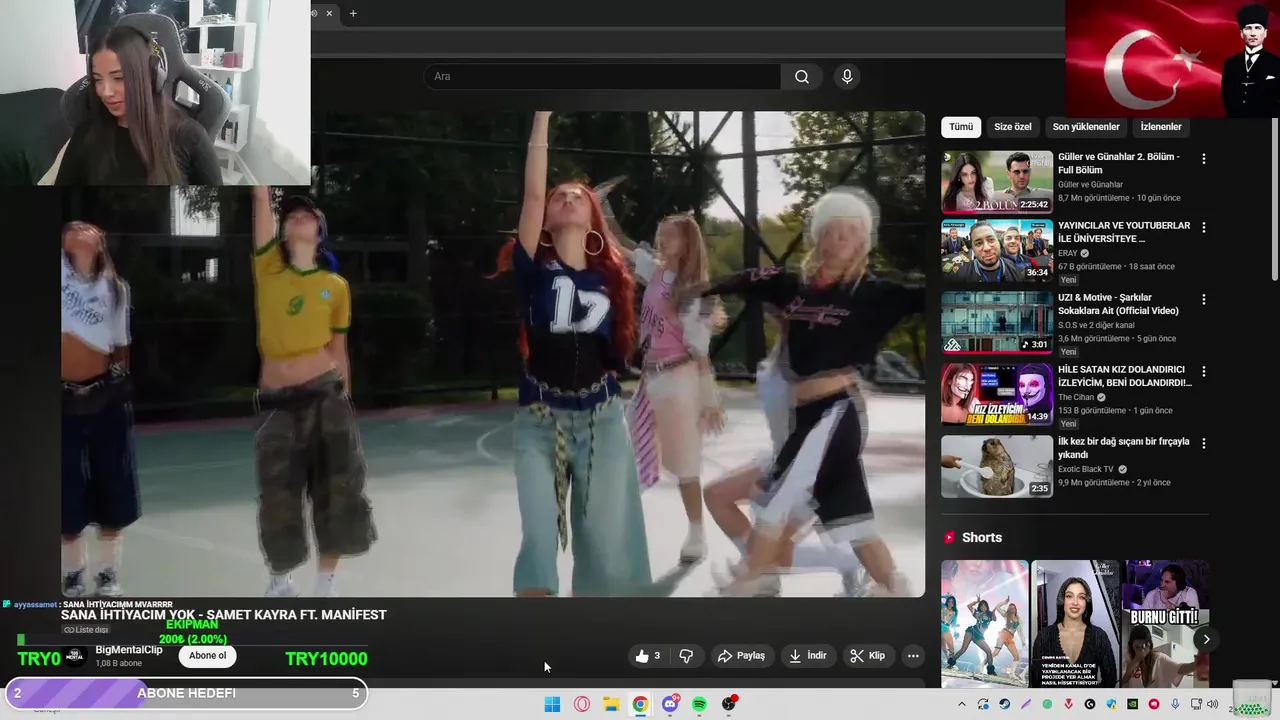Open a new browser tab with plus button

353,13
